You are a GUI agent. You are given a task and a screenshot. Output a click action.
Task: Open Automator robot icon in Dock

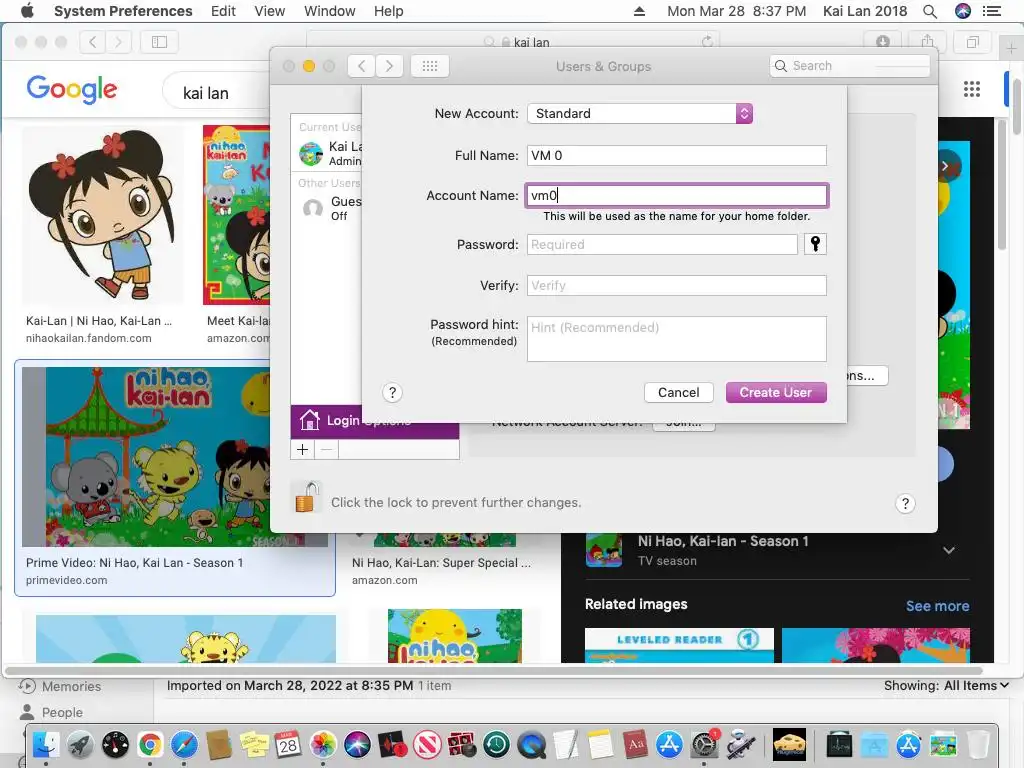pyautogui.click(x=739, y=744)
